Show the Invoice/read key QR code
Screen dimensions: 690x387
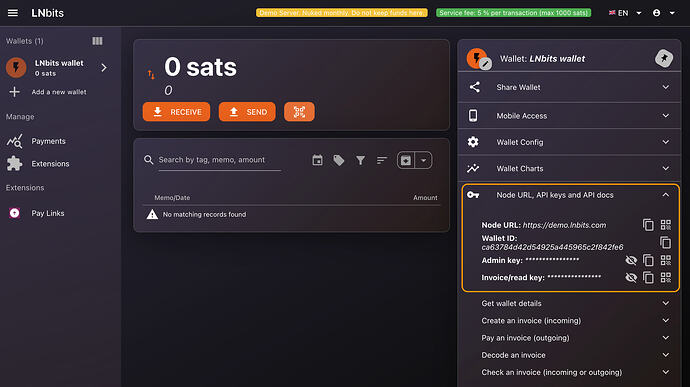(666, 277)
